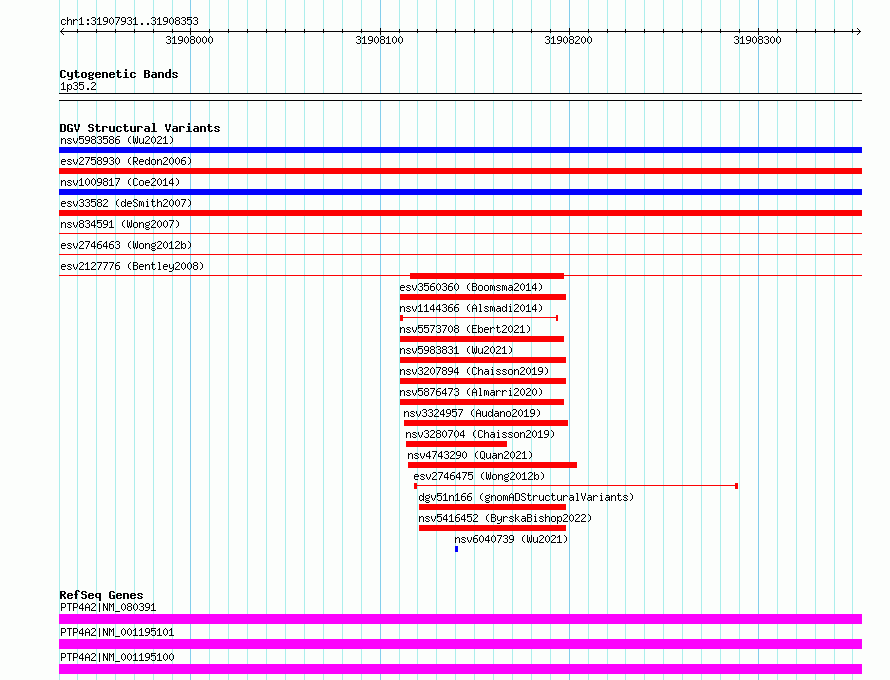890x680 pixels.
Task: Open nsv3280704 (Chaisson2019) label
Action: (480, 434)
